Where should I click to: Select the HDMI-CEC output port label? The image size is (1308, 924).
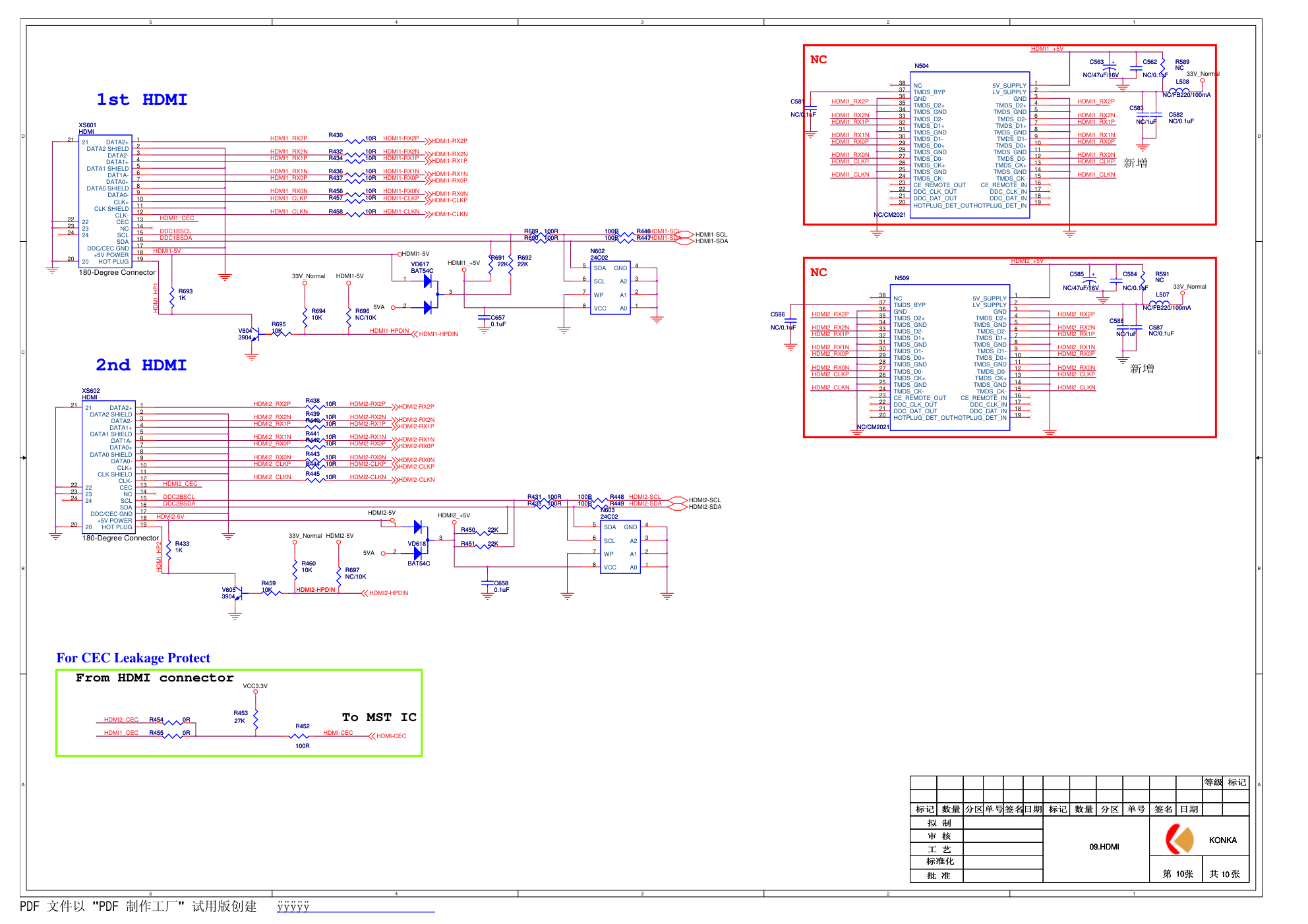[x=392, y=736]
